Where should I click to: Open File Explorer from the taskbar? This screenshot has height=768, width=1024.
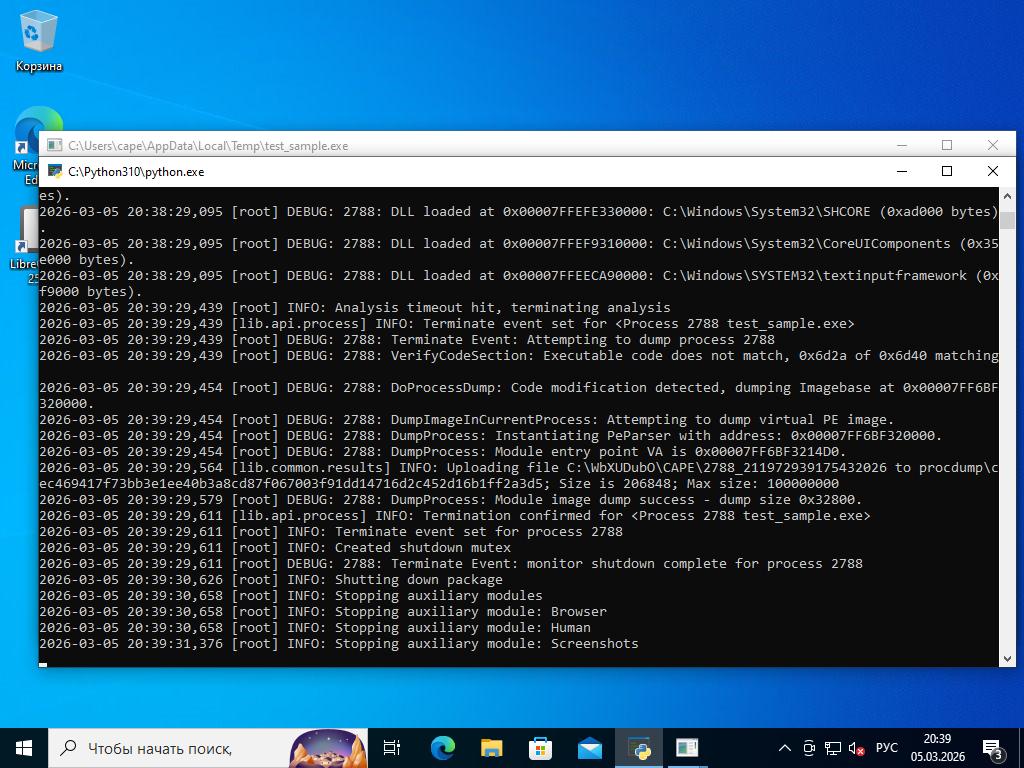491,747
